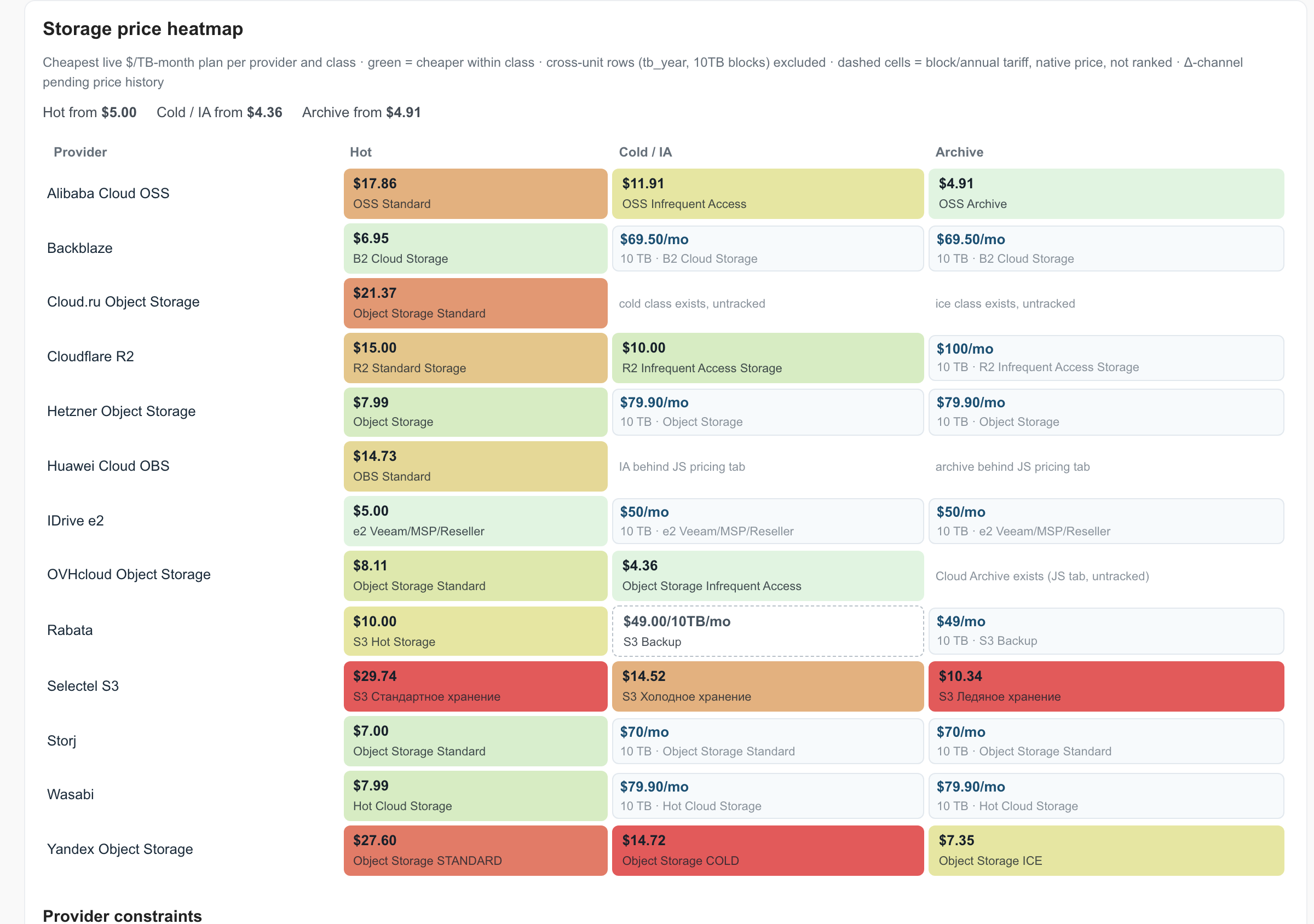The width and height of the screenshot is (1314, 924).
Task: Click Cloudflare R2 provider name
Action: 90,357
